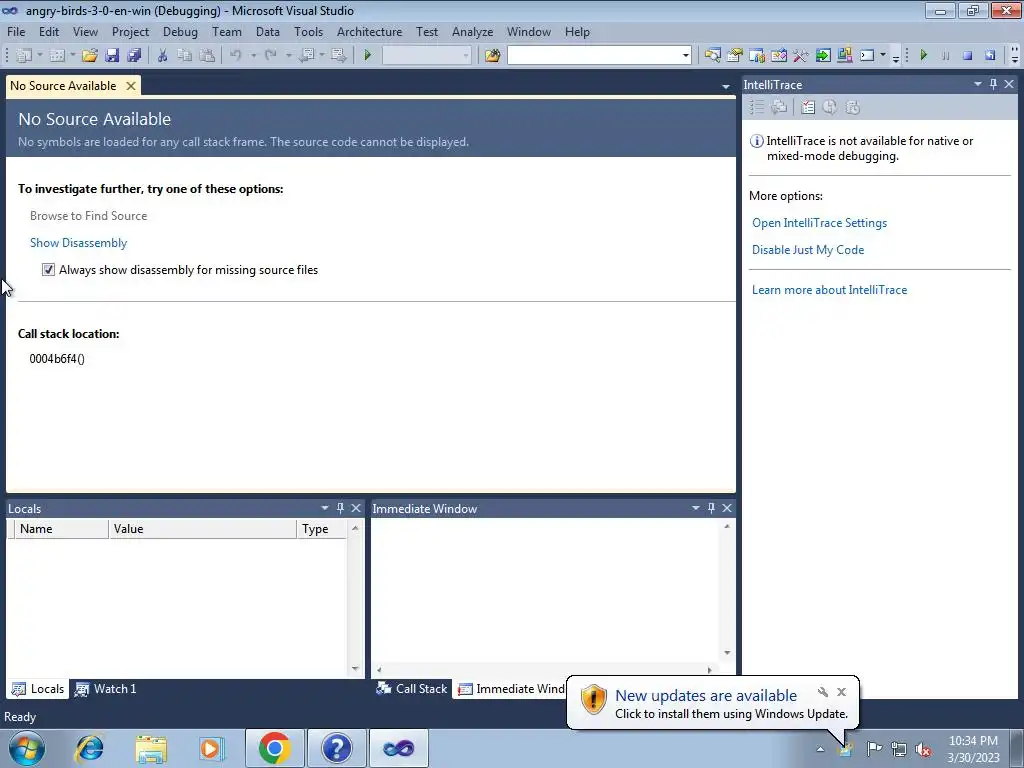Viewport: 1024px width, 768px height.
Task: Open the Tools menu
Action: [308, 31]
